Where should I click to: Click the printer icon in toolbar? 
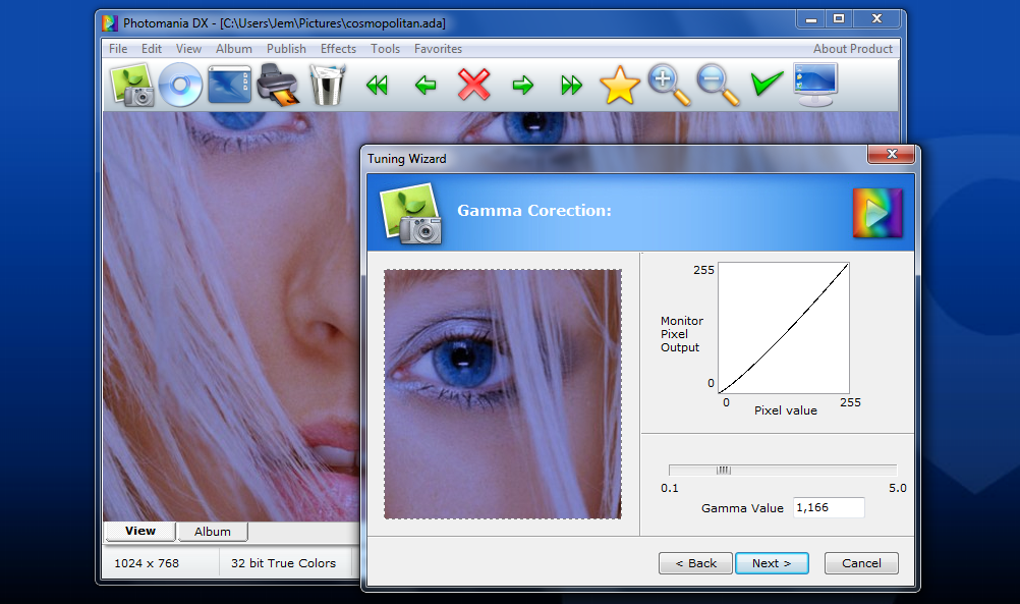pyautogui.click(x=278, y=85)
